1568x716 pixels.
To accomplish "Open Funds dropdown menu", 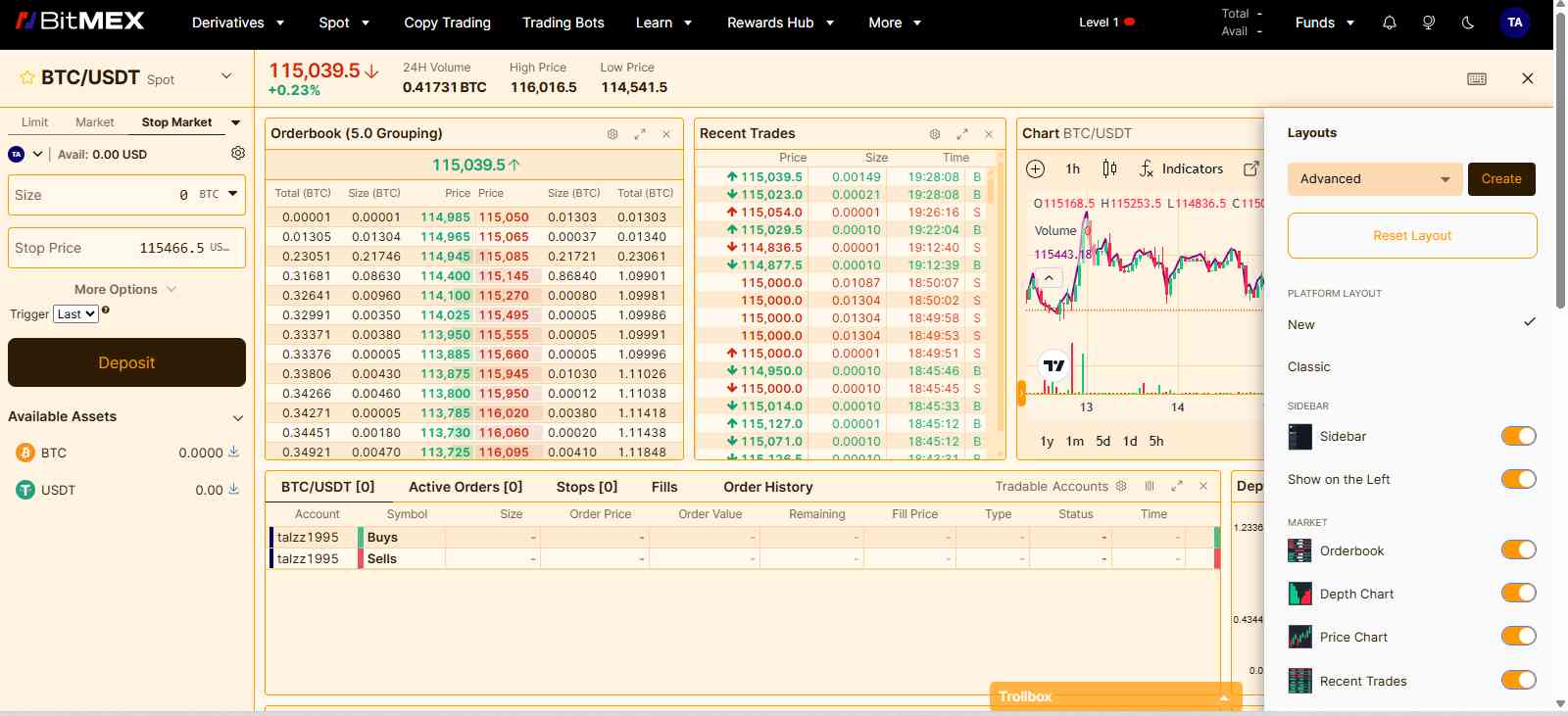I will pyautogui.click(x=1325, y=23).
